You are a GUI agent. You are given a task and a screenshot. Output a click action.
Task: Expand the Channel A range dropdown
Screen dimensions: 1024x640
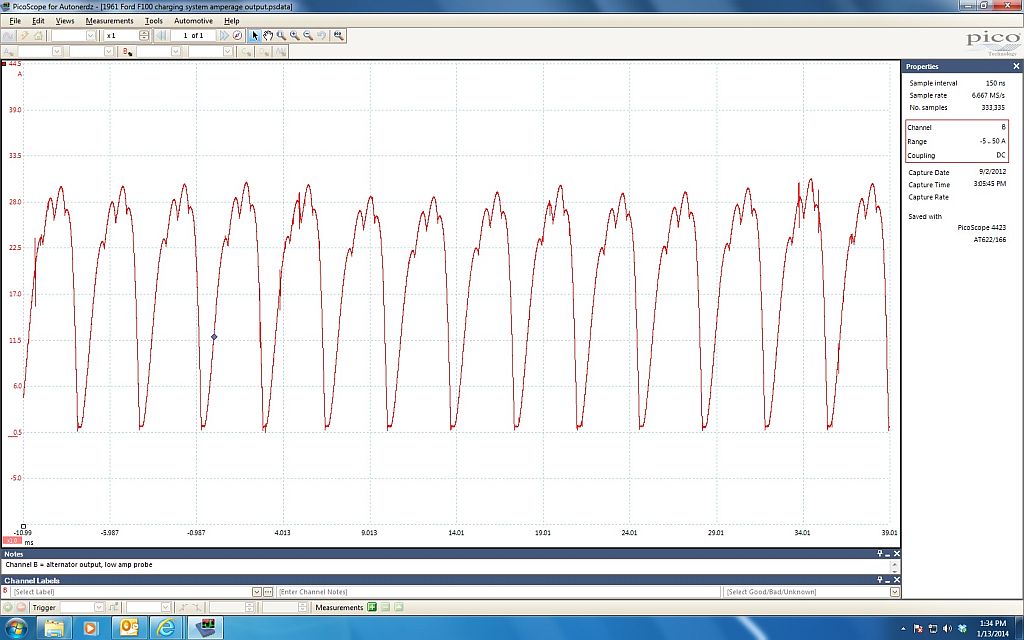point(57,52)
